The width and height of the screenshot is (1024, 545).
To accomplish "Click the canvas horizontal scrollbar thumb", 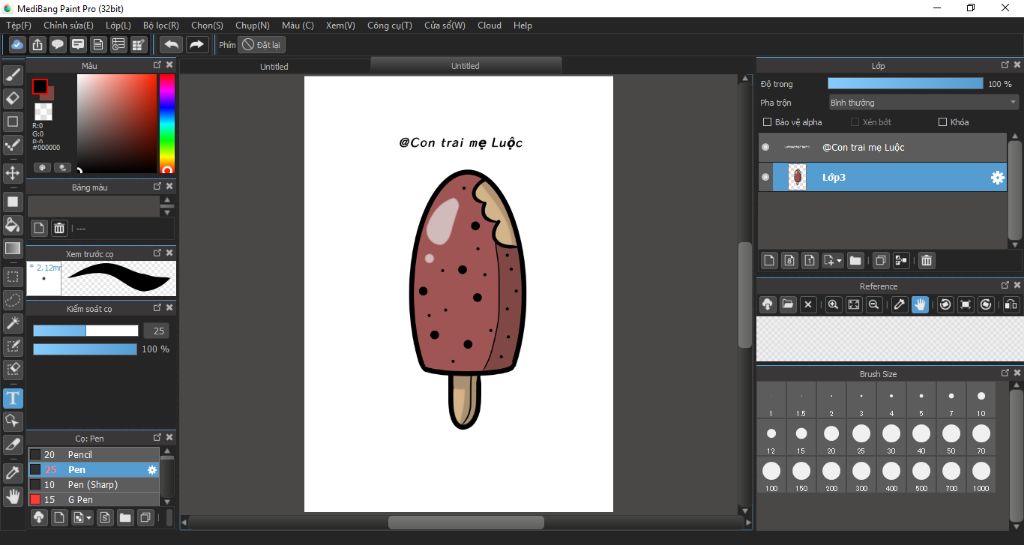I will pyautogui.click(x=466, y=522).
